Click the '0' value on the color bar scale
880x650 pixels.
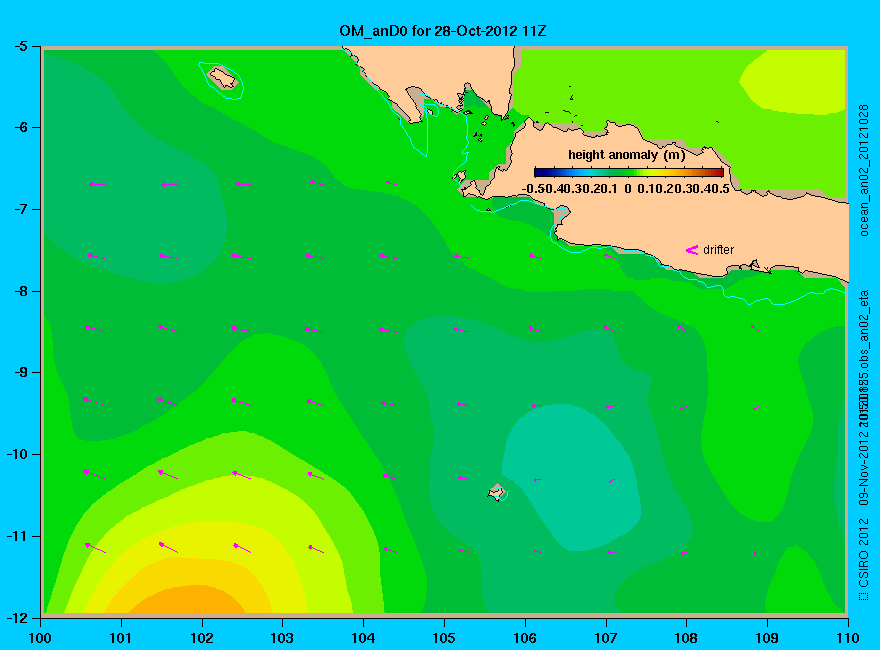(x=628, y=189)
